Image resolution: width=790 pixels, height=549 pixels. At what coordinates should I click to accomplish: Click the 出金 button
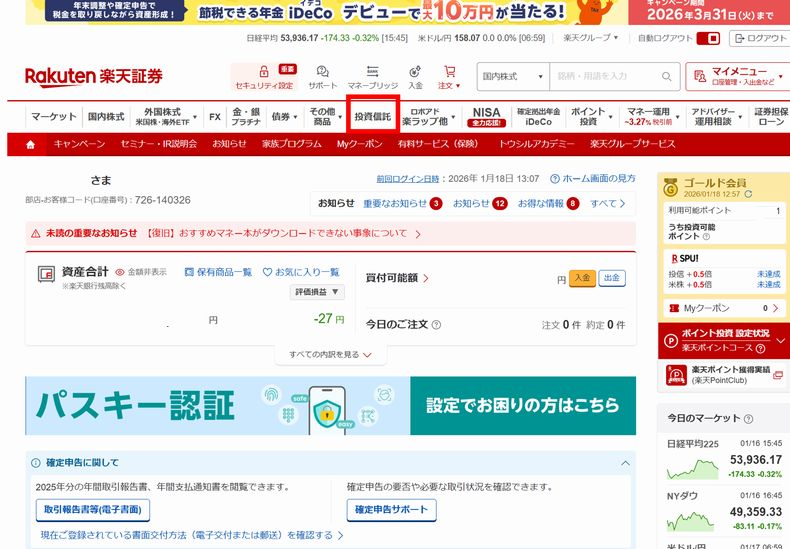612,278
